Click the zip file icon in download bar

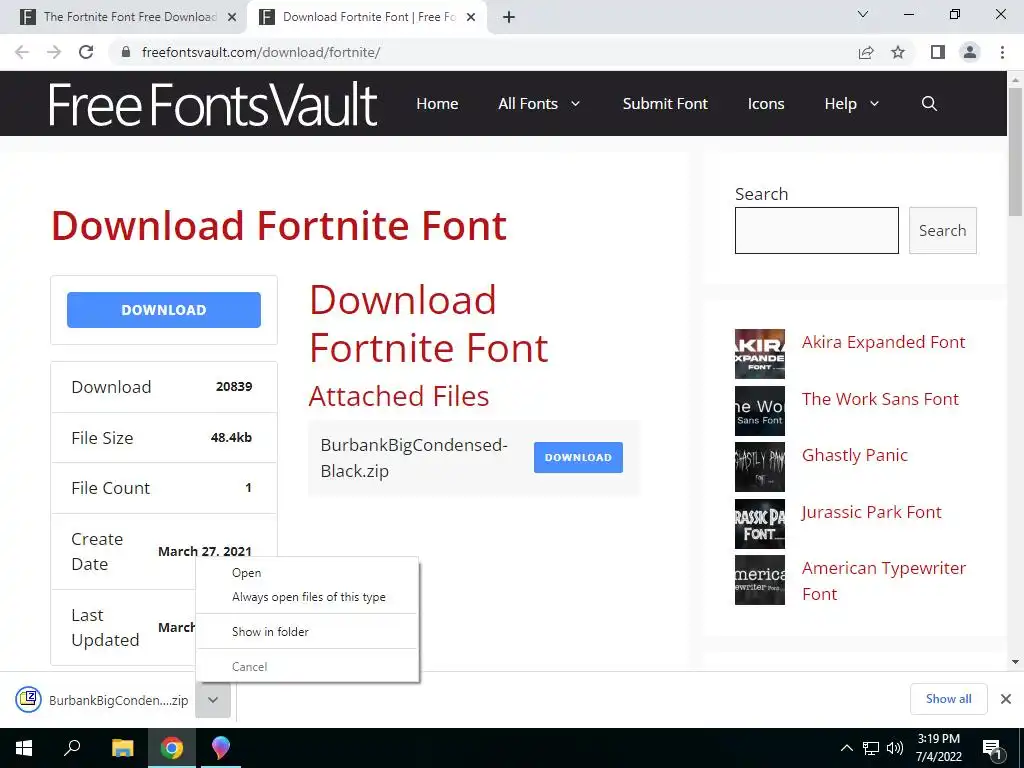pos(28,699)
